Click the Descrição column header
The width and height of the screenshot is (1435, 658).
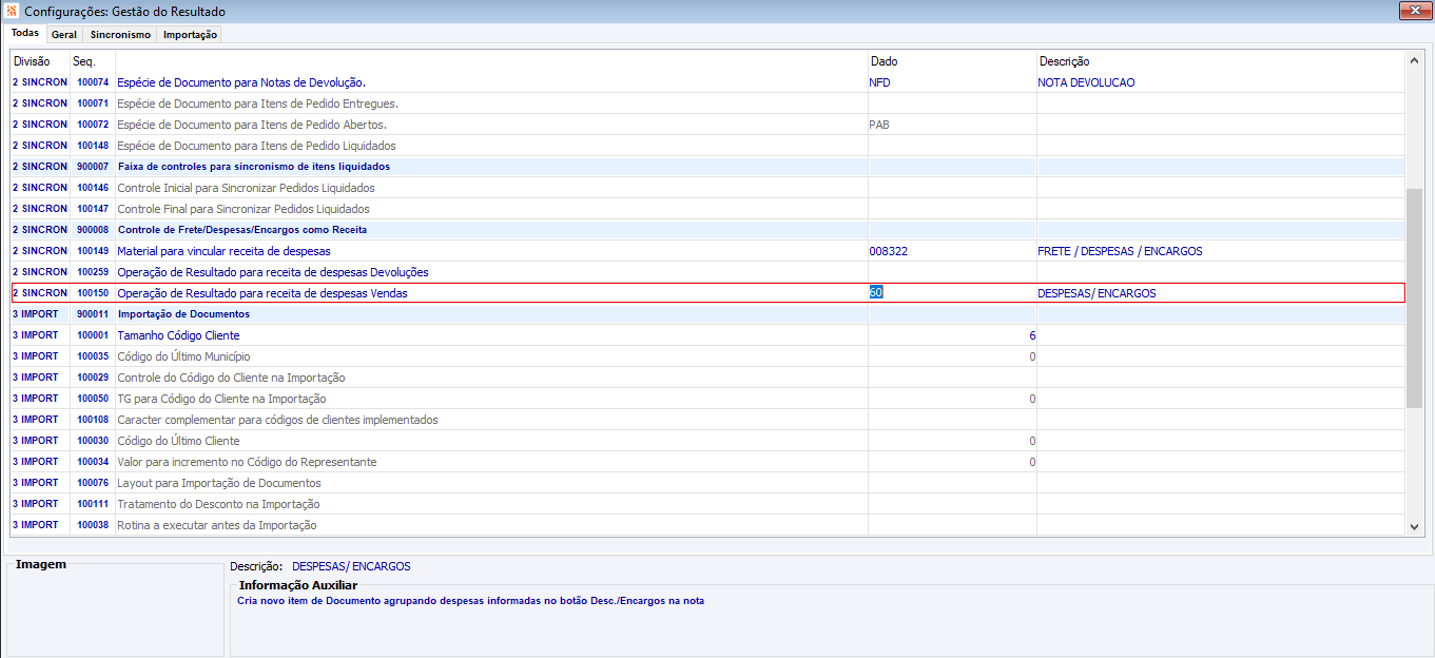pos(1064,61)
